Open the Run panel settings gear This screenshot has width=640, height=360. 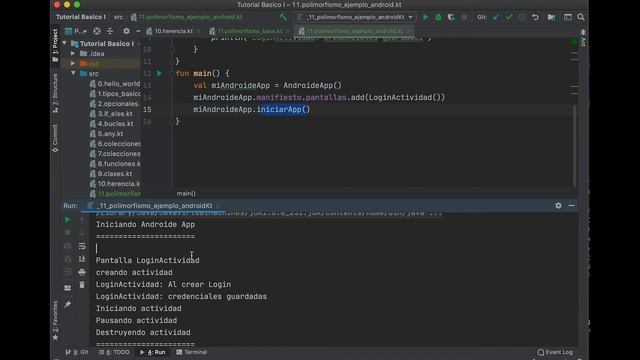558,206
